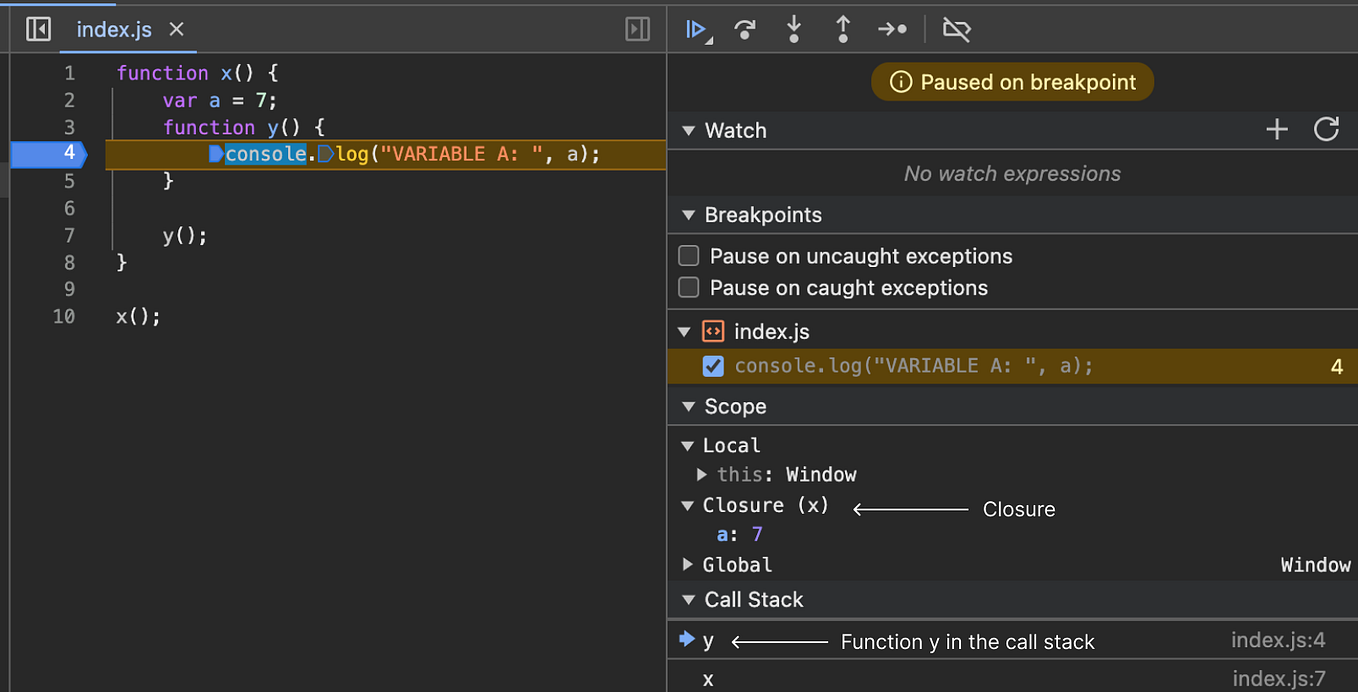
Task: Collapse the Call Stack section
Action: (688, 599)
